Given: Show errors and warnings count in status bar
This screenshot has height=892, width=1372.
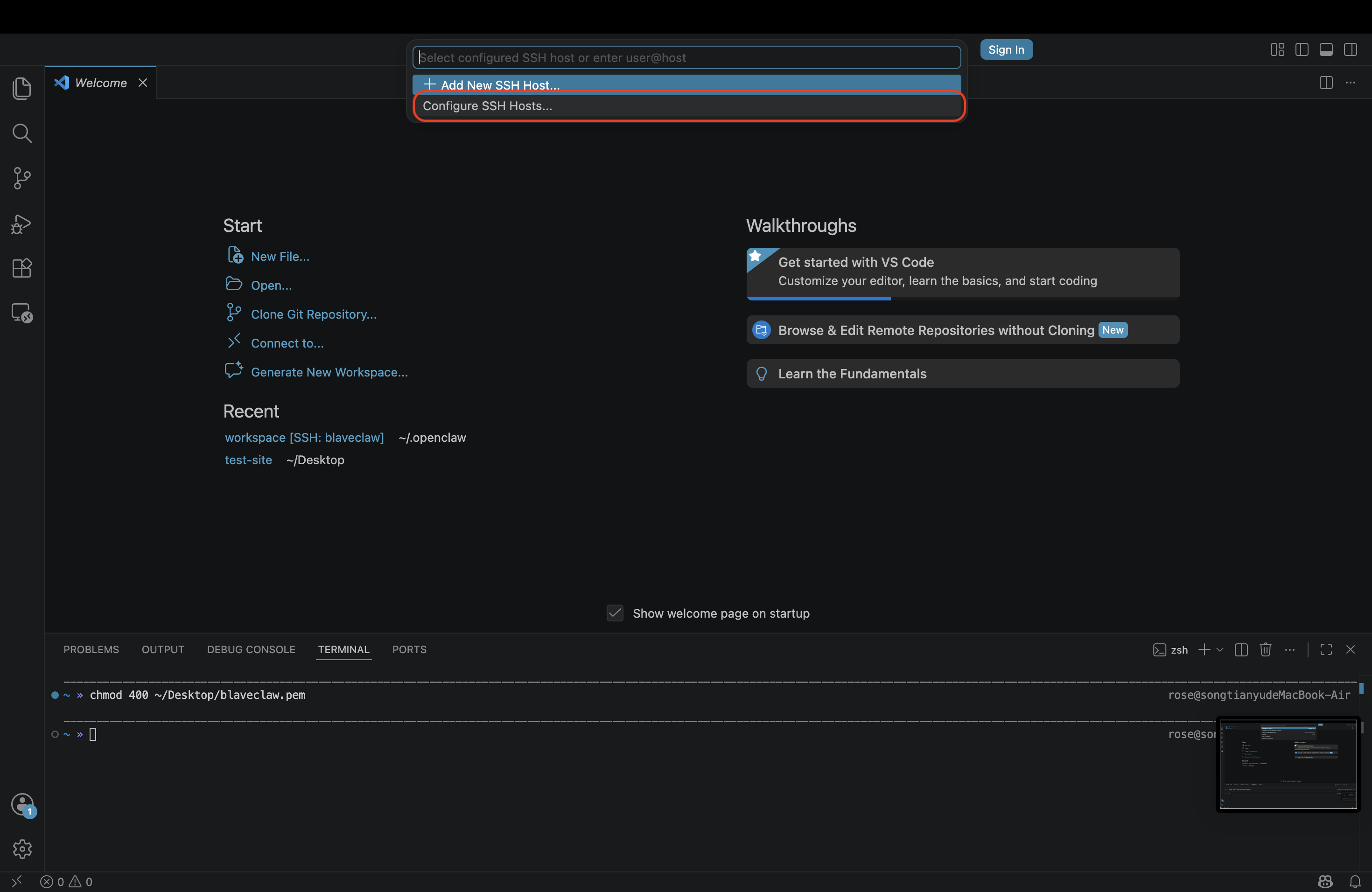Looking at the screenshot, I should [x=66, y=882].
